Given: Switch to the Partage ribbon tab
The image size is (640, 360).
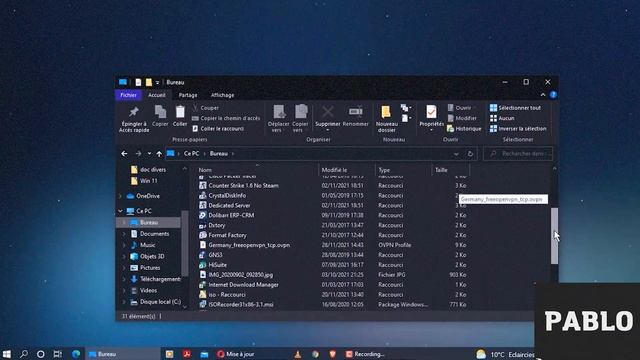Looking at the screenshot, I should [x=188, y=95].
